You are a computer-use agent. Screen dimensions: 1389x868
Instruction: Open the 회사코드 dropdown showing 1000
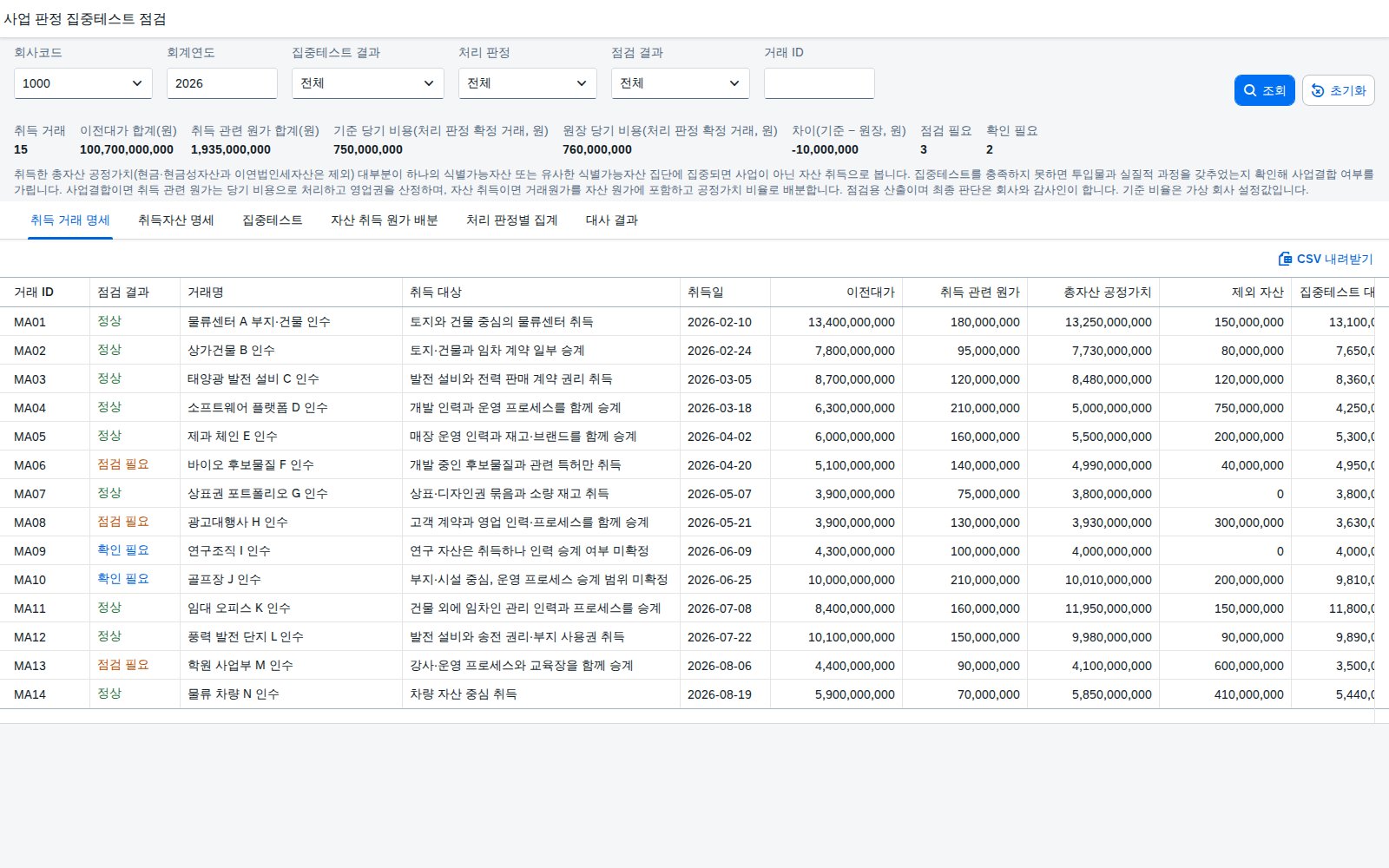83,83
